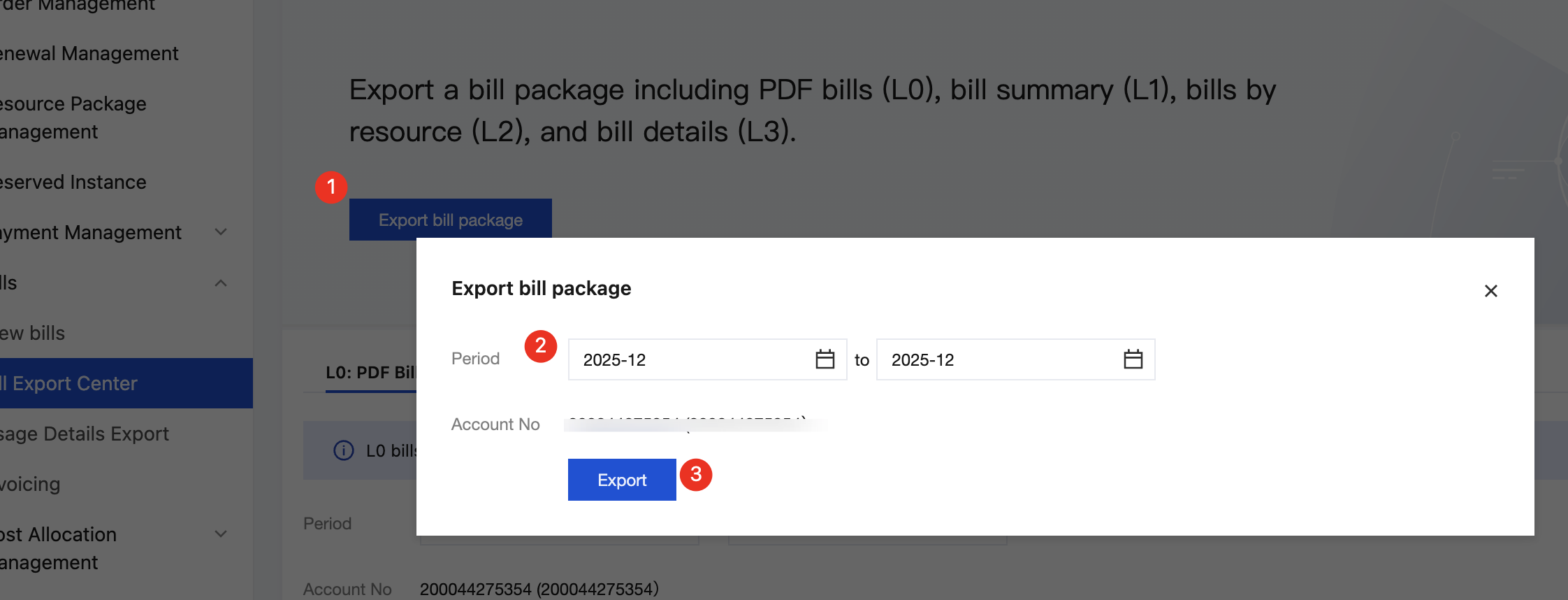
Task: Click the Export bill package button
Action: pyautogui.click(x=450, y=220)
